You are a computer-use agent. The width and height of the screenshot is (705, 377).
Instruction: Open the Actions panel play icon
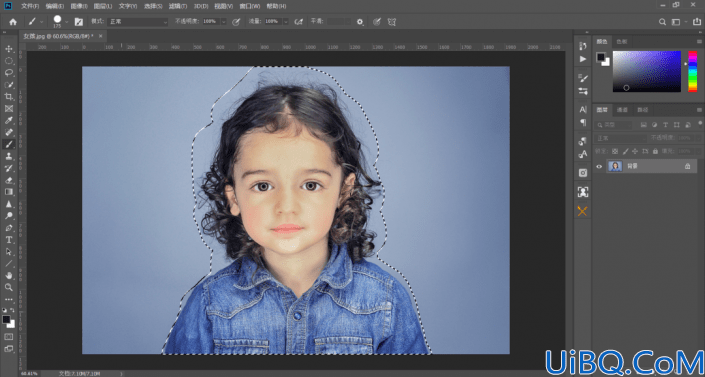[x=583, y=59]
